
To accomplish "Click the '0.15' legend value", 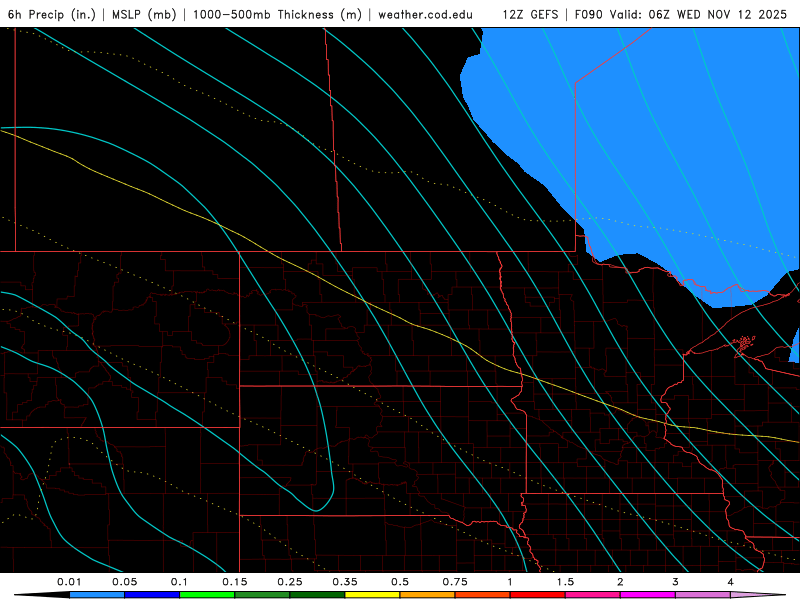I will [x=235, y=582].
